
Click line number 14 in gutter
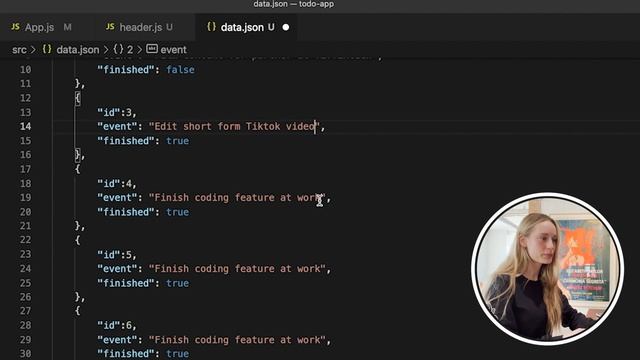pyautogui.click(x=25, y=127)
